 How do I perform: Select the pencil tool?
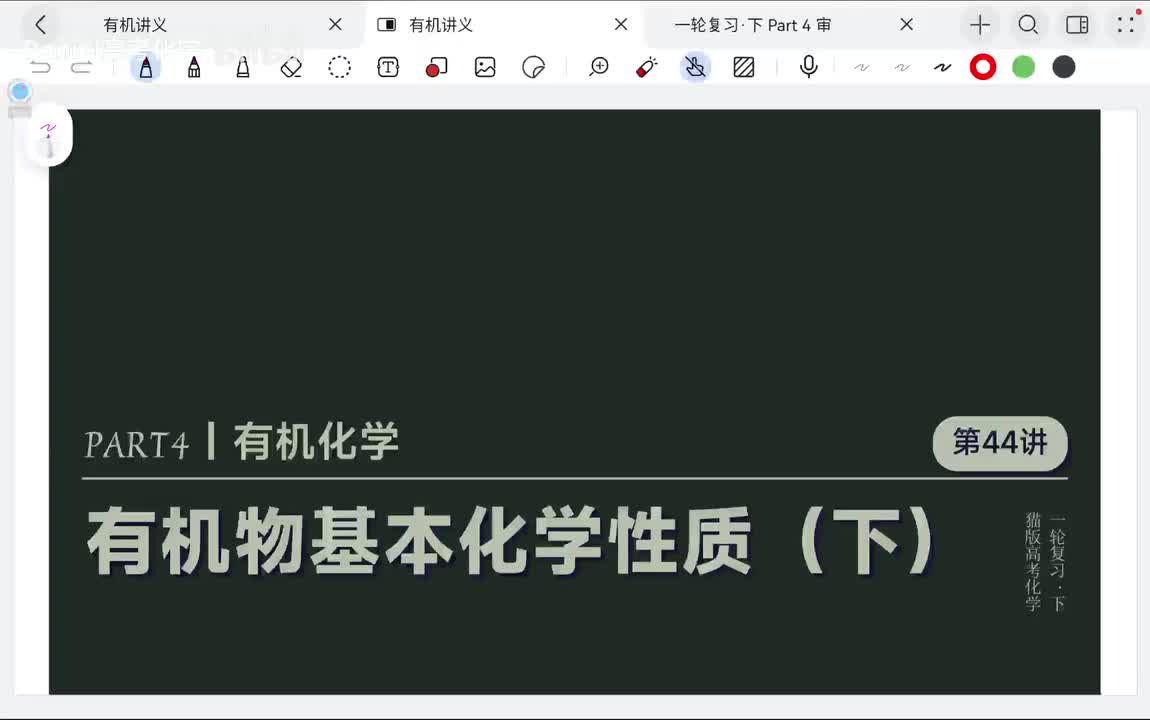coord(194,67)
